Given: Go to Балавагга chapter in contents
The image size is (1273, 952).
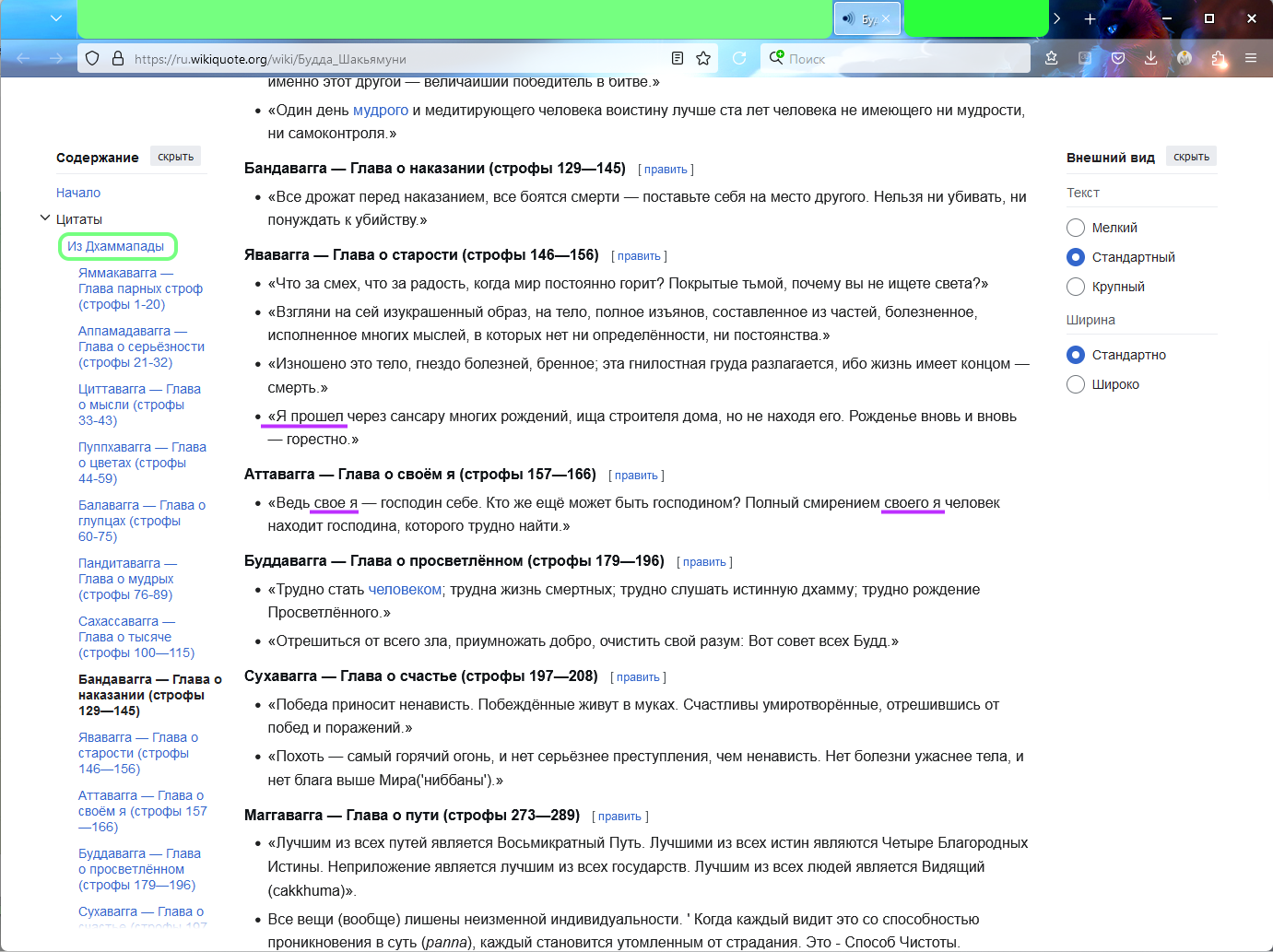Looking at the screenshot, I should click(142, 521).
